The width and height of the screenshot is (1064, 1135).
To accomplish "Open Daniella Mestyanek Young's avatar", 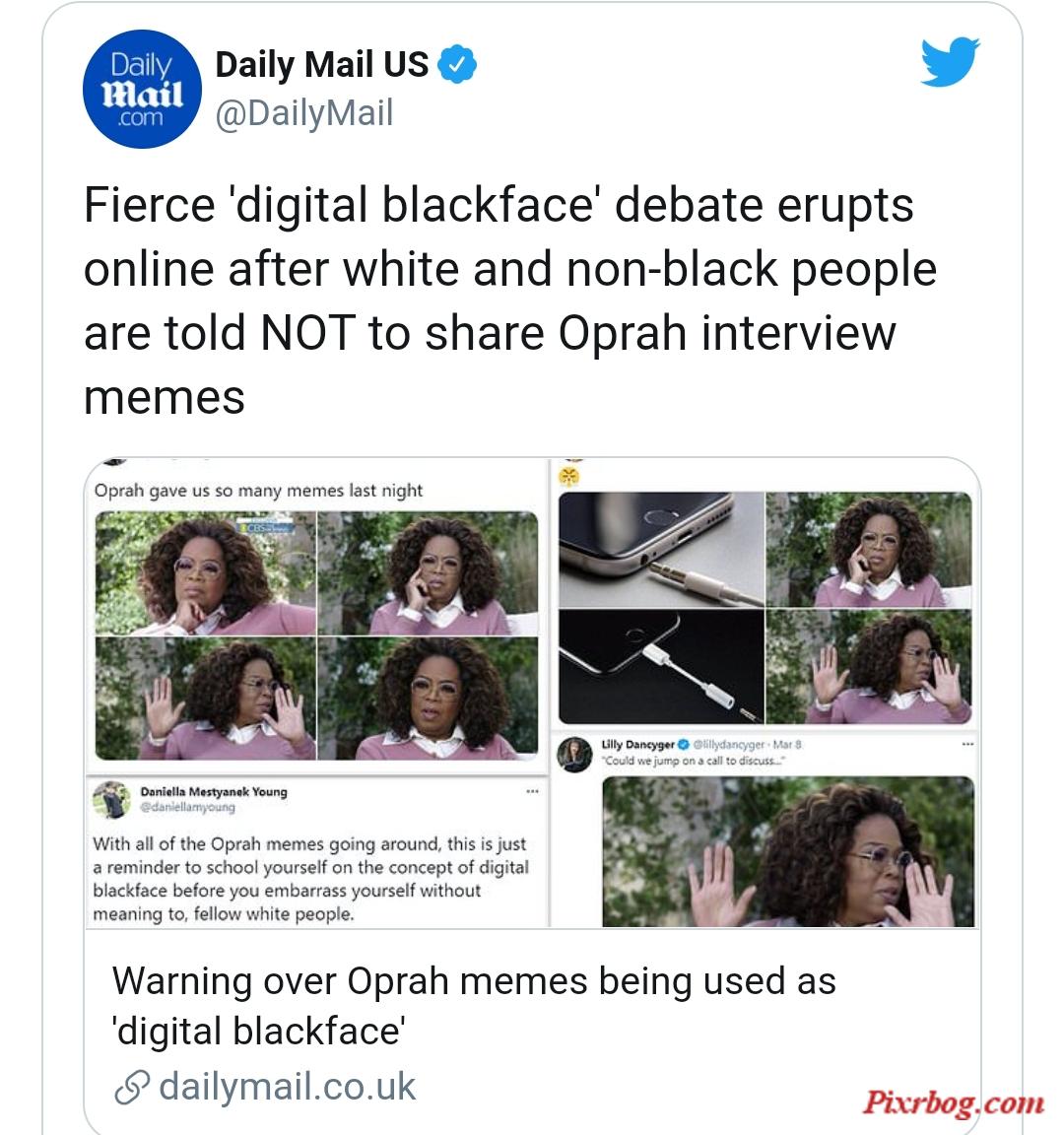I will [x=112, y=799].
